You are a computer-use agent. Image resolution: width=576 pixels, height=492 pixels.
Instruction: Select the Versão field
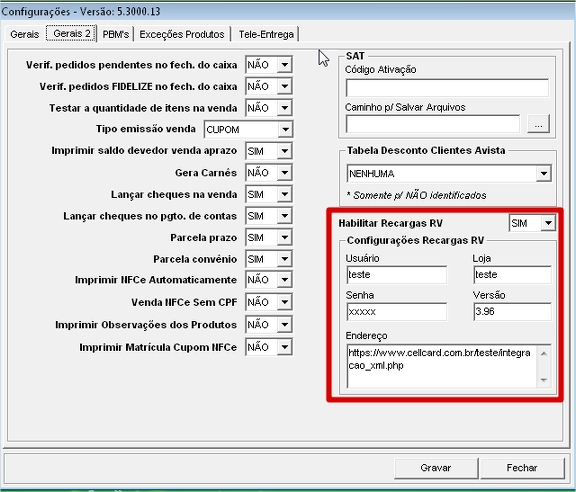[x=512, y=312]
